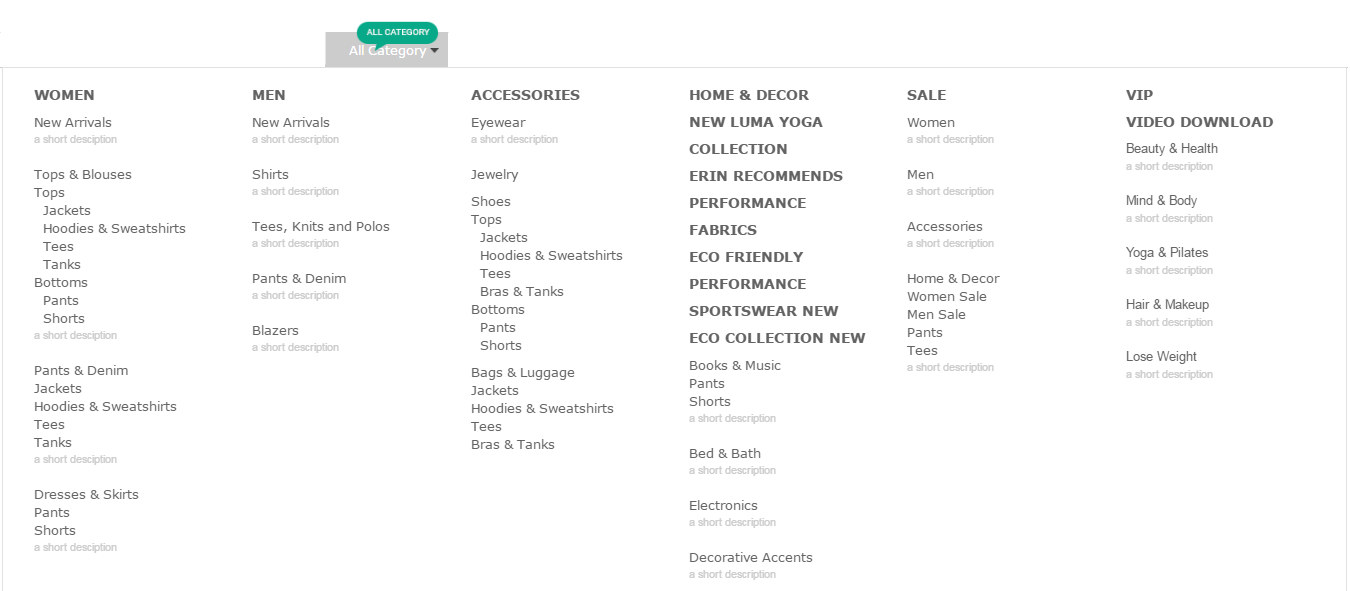The width and height of the screenshot is (1350, 591).
Task: Open VIDEO DOWNLOAD menu heading
Action: 1199,122
